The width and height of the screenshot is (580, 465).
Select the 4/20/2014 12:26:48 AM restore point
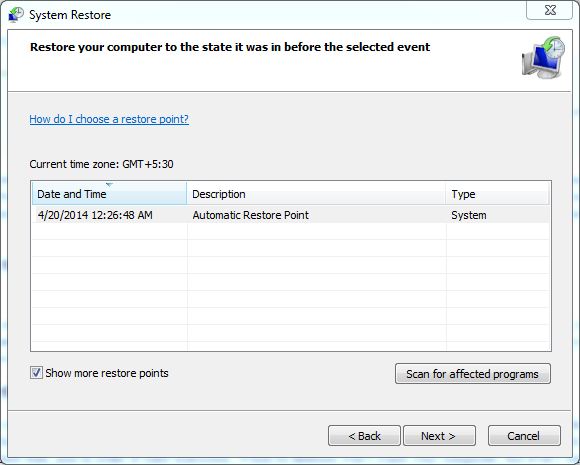point(95,215)
